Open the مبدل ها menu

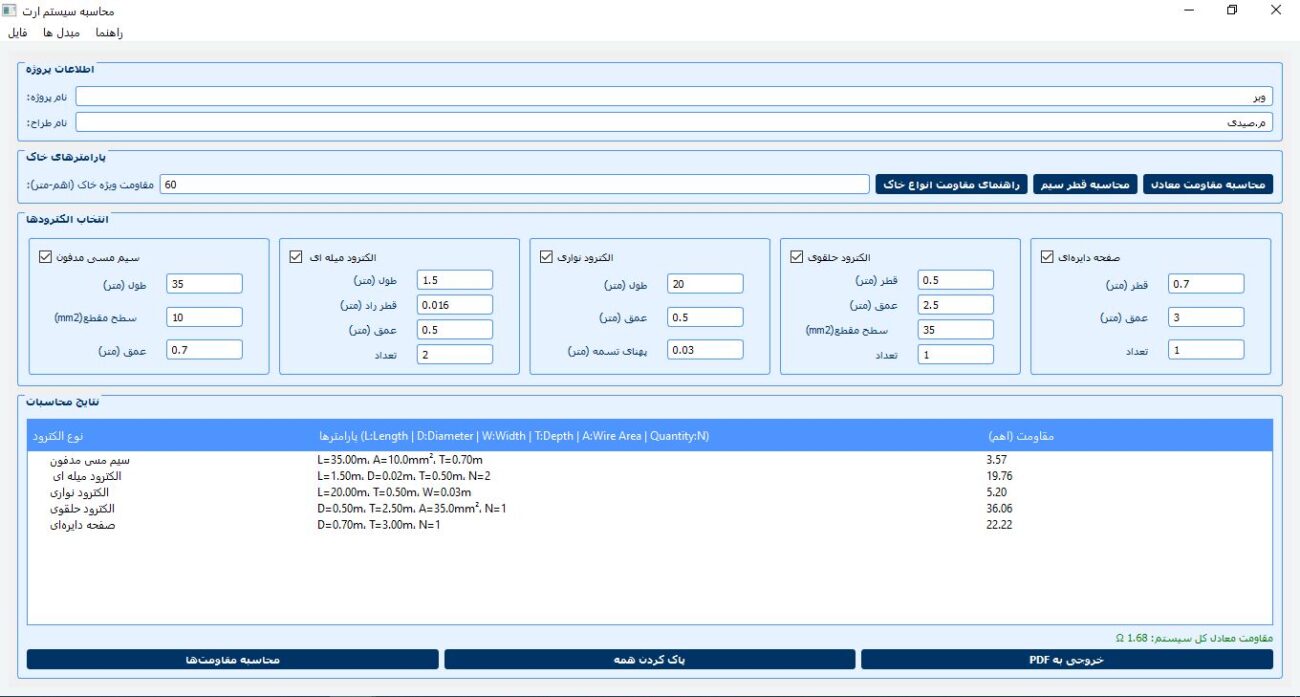[x=61, y=32]
